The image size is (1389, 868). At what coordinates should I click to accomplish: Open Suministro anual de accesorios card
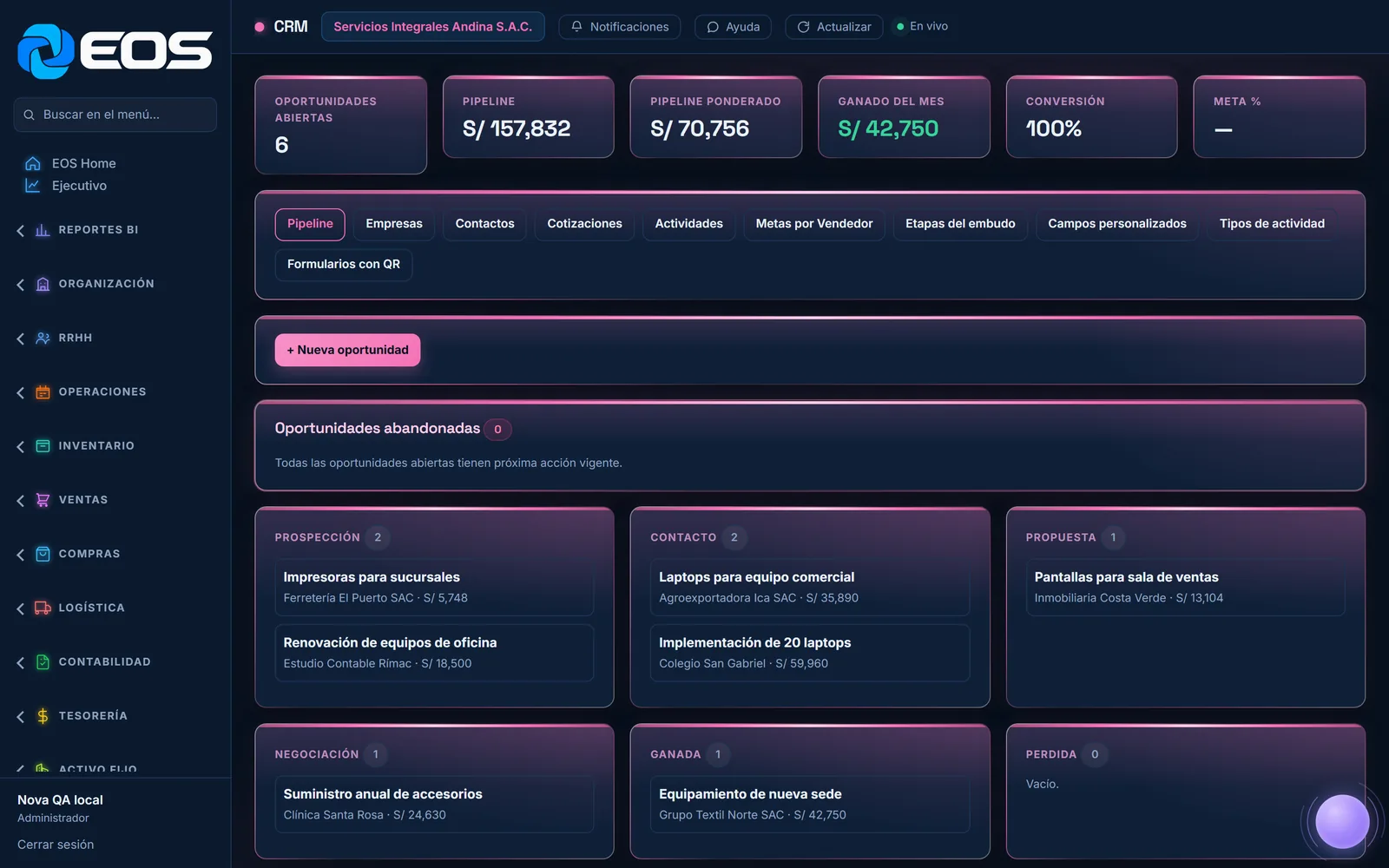click(x=435, y=805)
